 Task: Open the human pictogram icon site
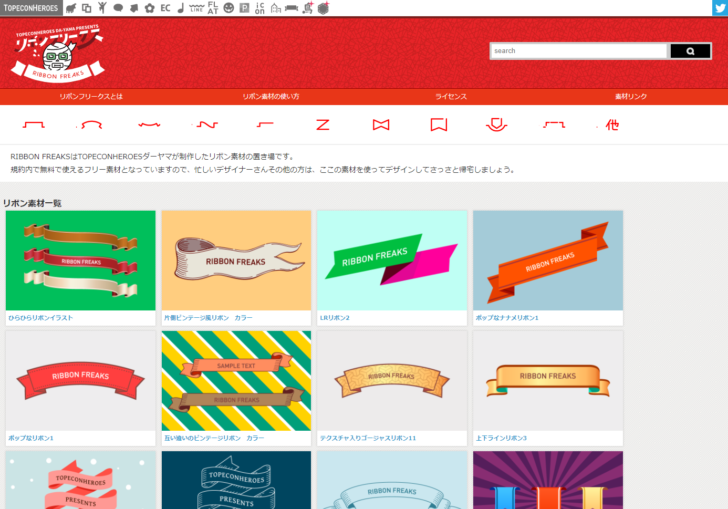[102, 8]
